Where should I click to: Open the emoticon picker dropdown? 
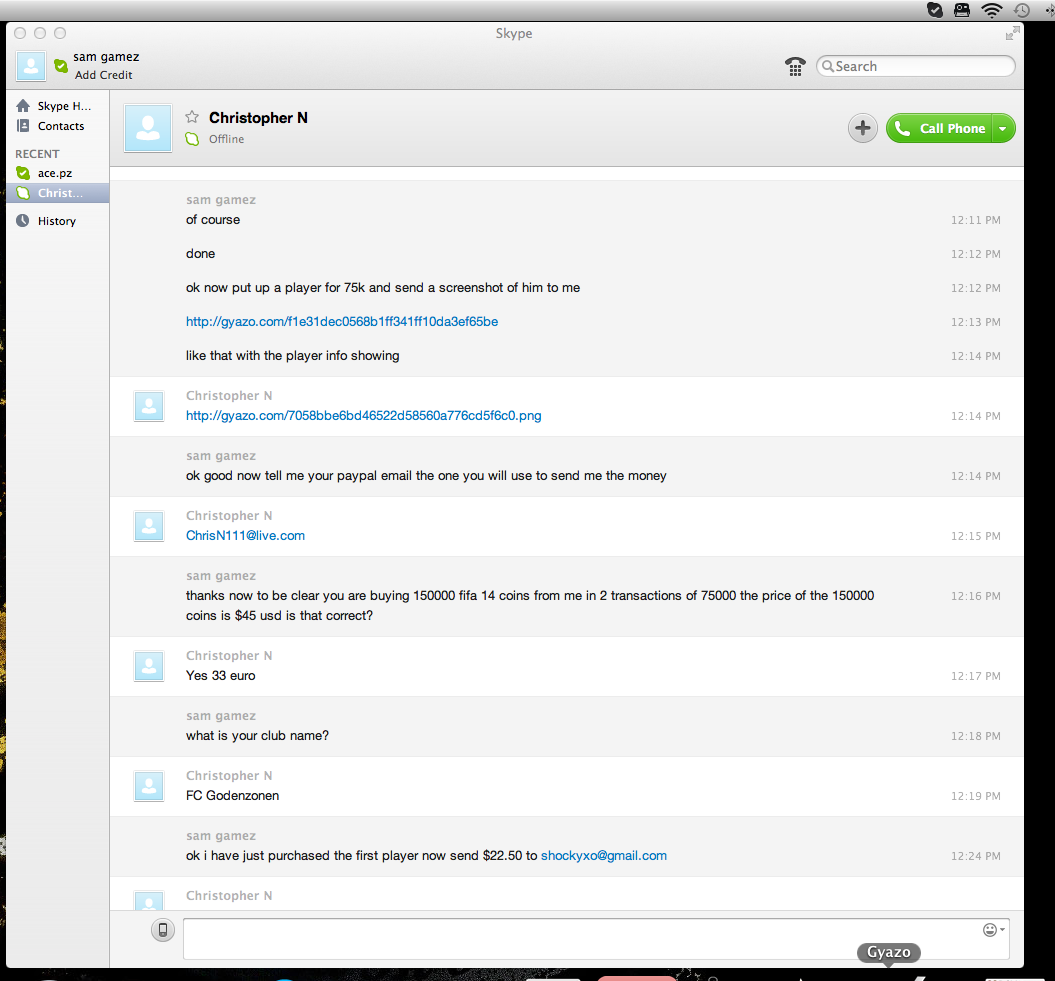pyautogui.click(x=993, y=930)
